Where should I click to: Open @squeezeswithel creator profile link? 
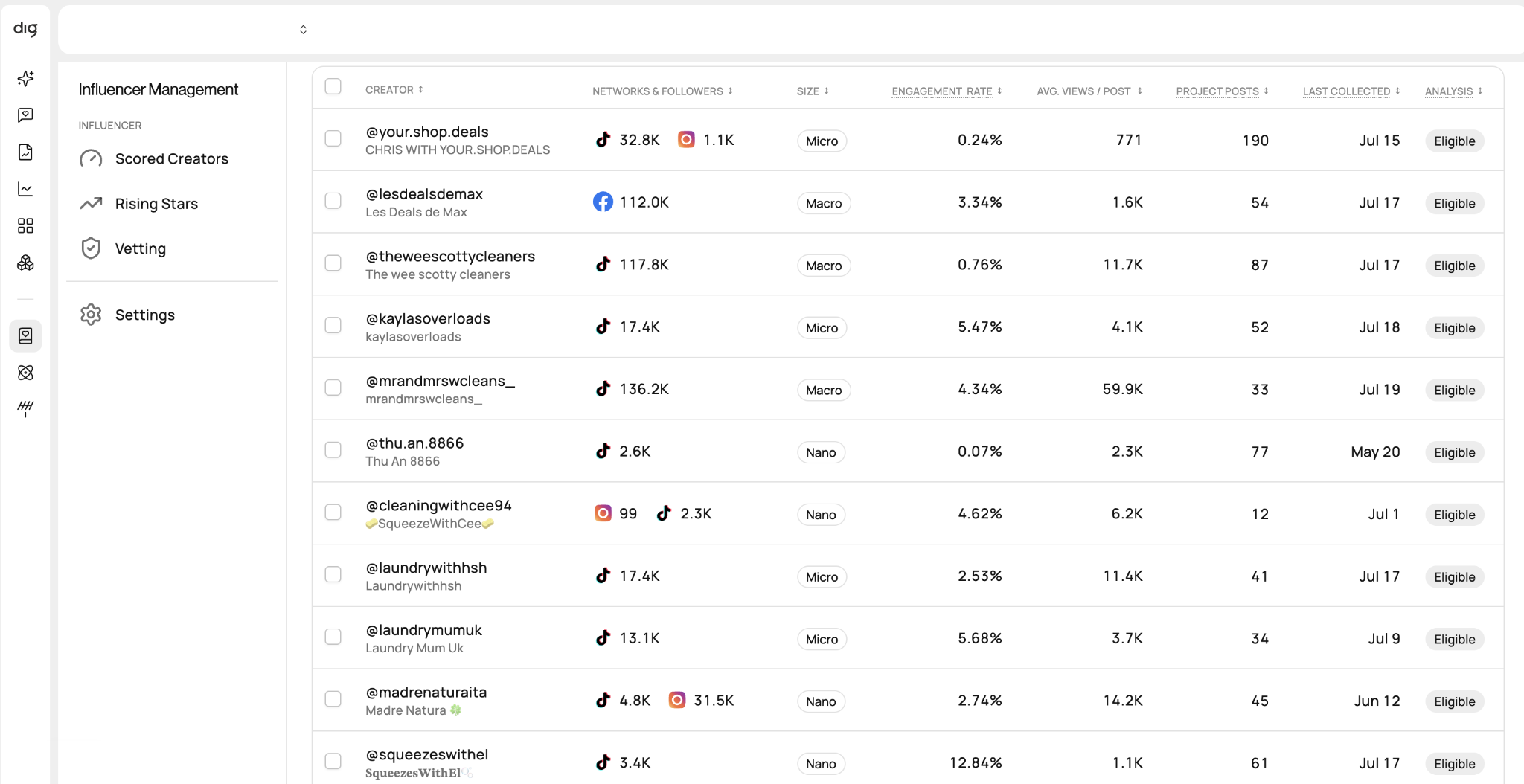[426, 754]
